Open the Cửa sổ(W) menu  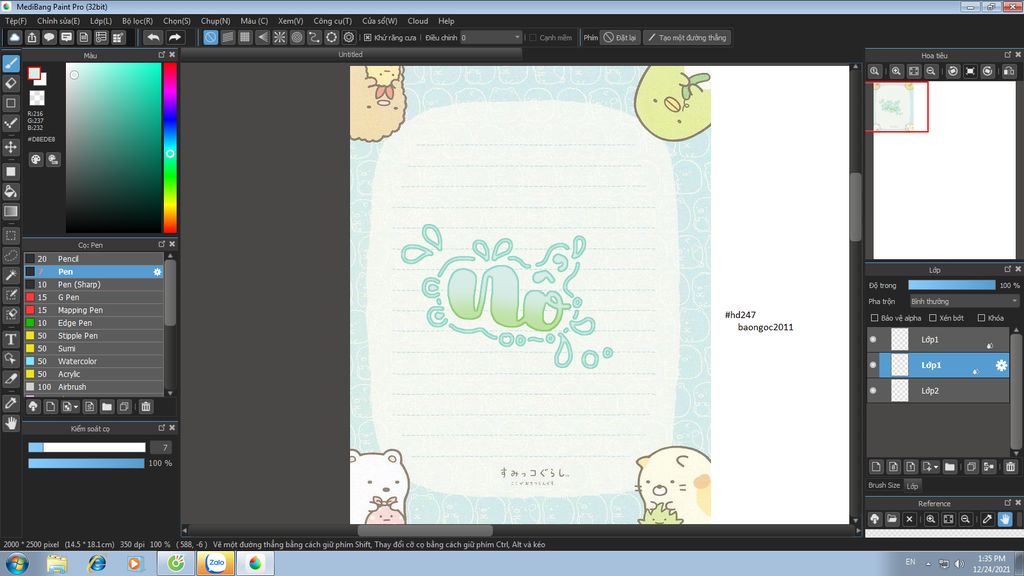click(x=379, y=21)
